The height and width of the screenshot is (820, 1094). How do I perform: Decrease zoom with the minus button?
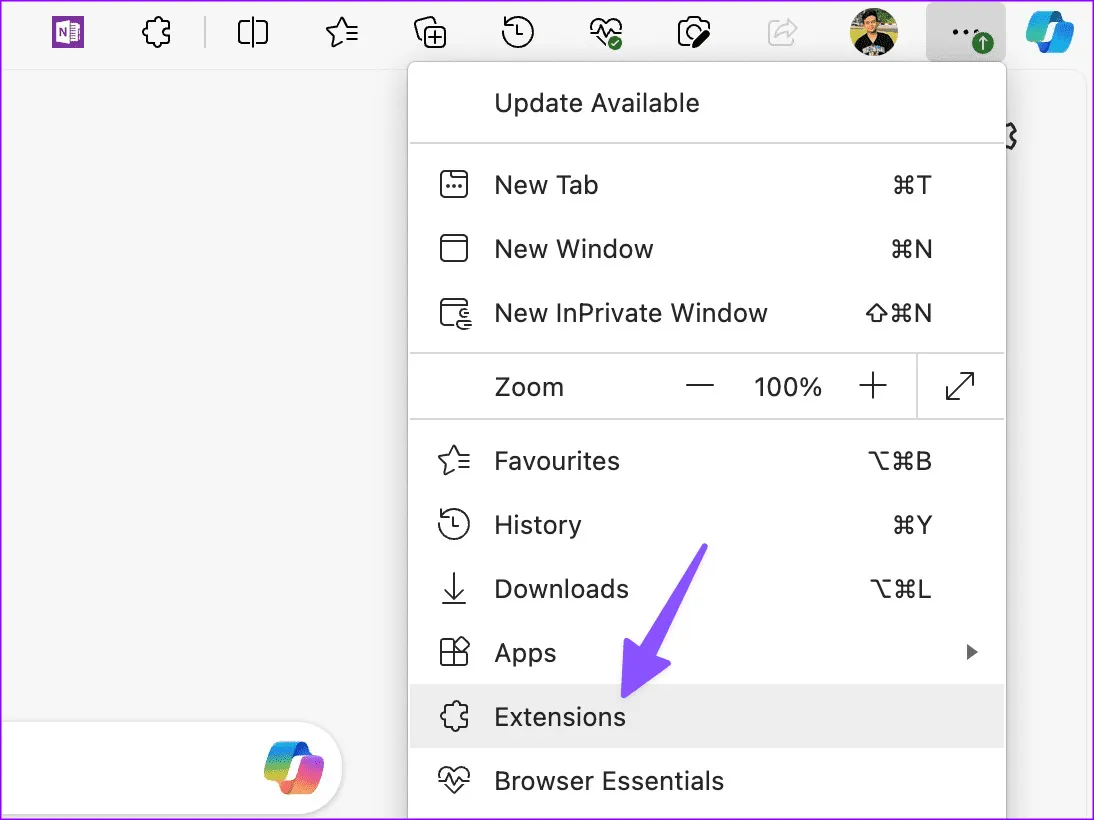700,387
